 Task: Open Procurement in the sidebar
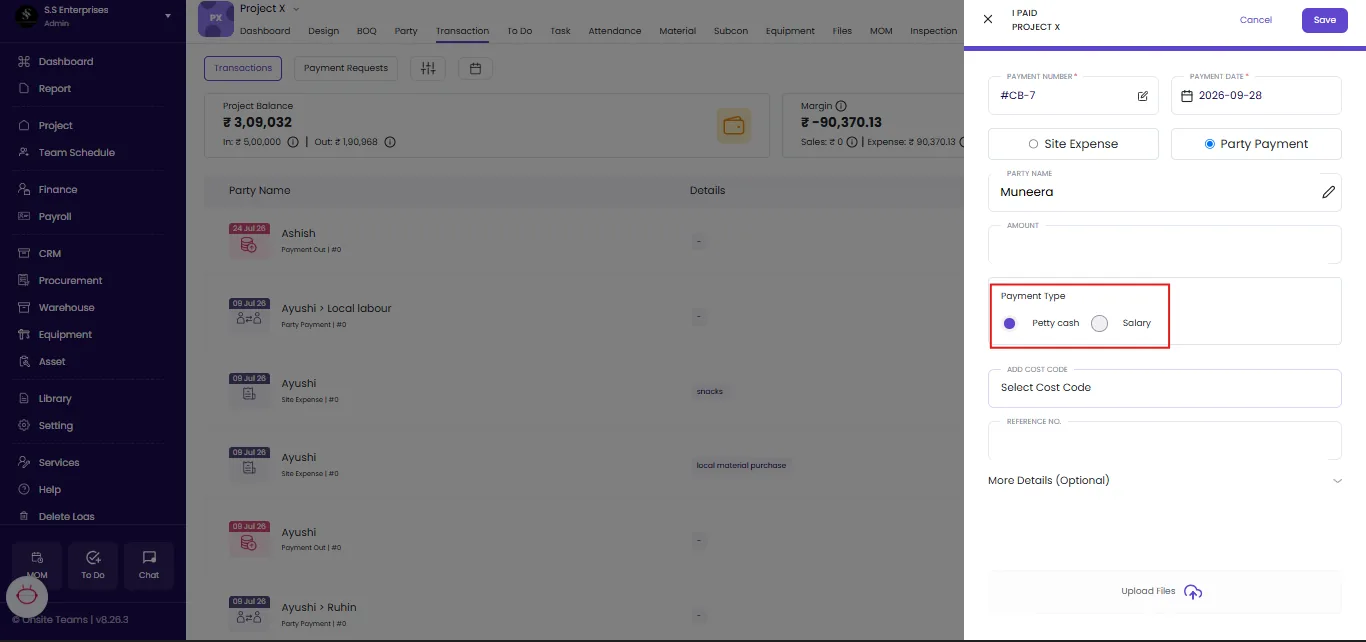click(x=70, y=280)
